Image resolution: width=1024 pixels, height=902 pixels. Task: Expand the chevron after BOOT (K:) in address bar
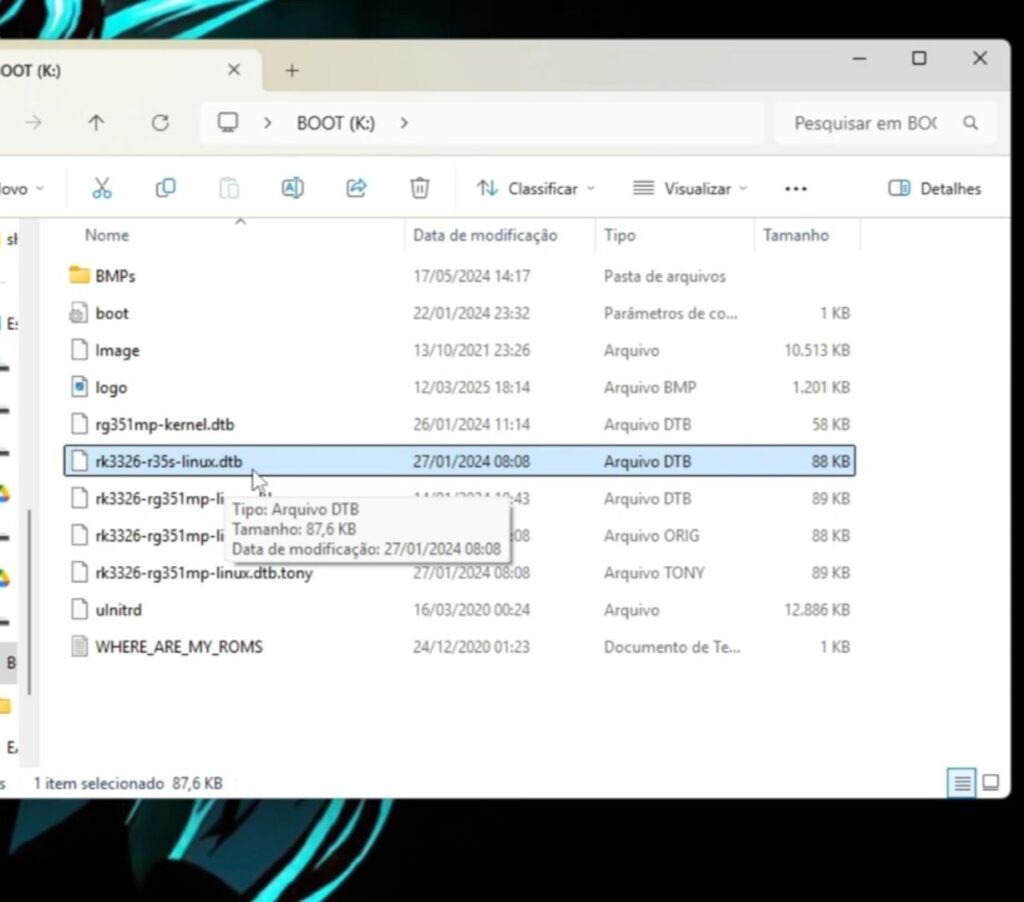404,123
